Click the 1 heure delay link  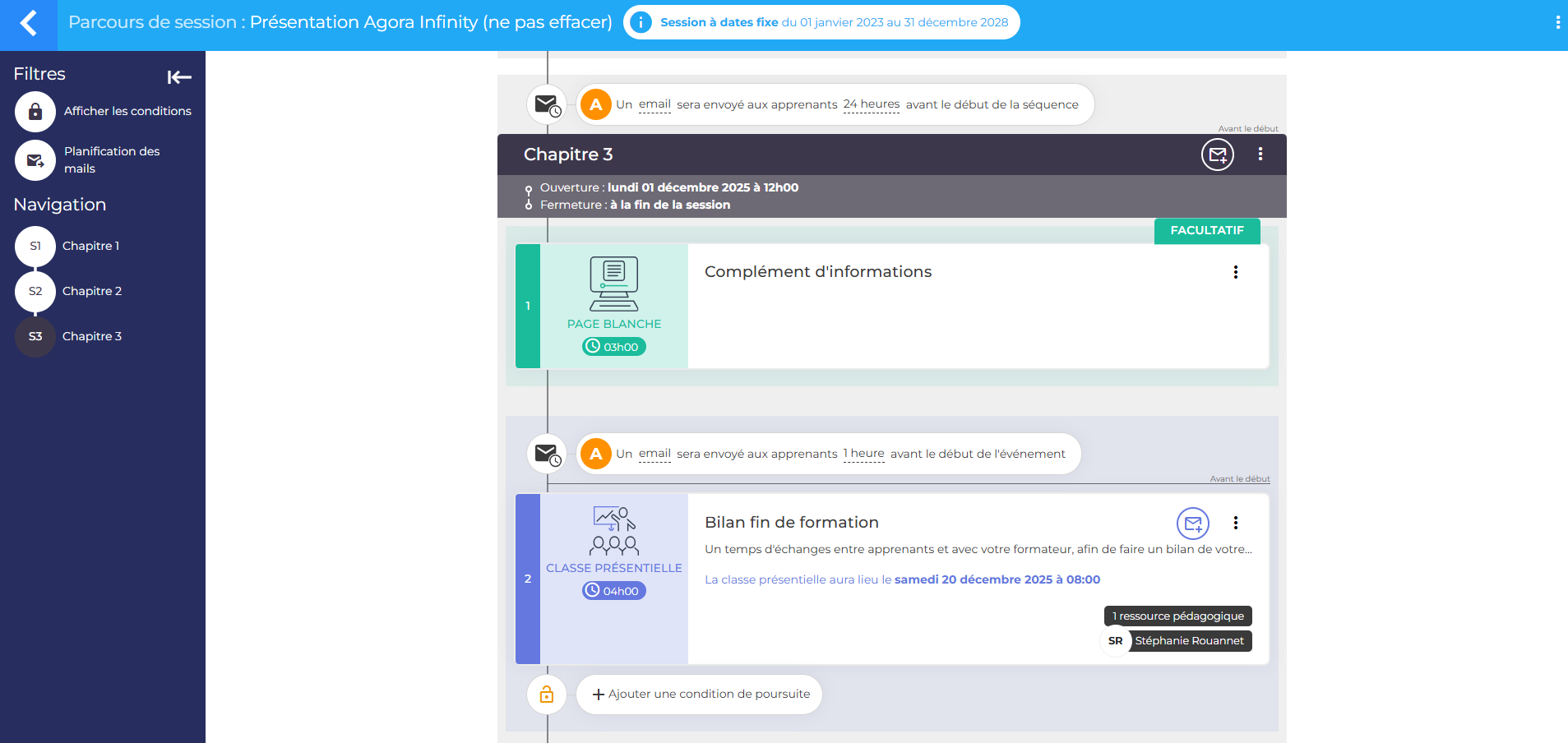[x=863, y=454]
